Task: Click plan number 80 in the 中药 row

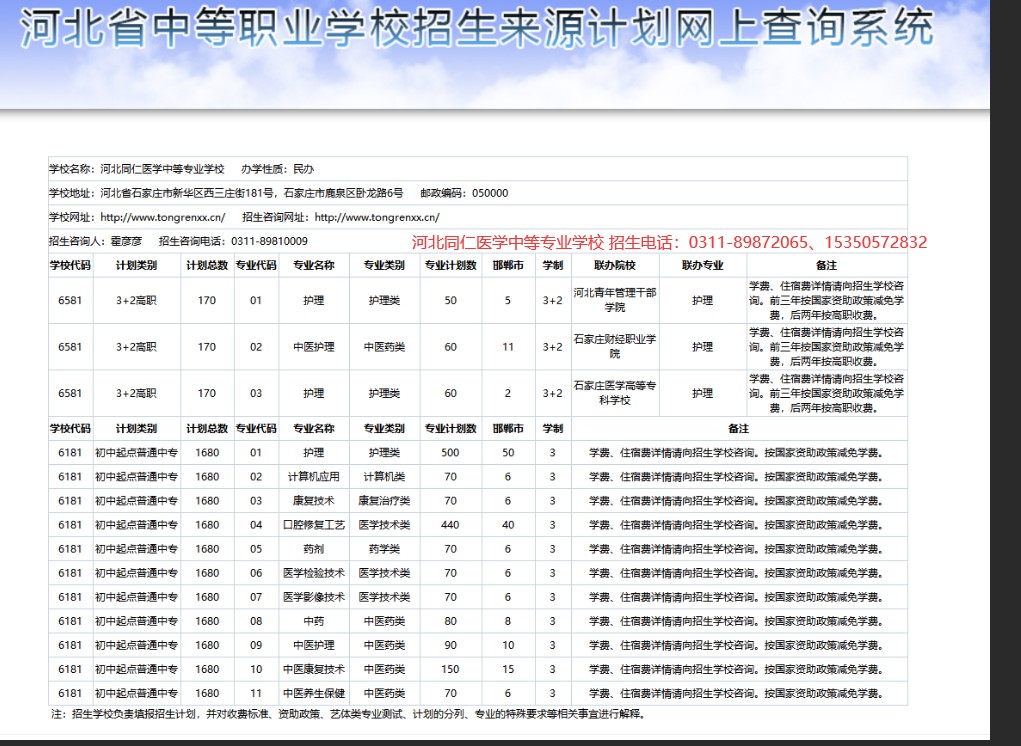Action: click(x=451, y=621)
